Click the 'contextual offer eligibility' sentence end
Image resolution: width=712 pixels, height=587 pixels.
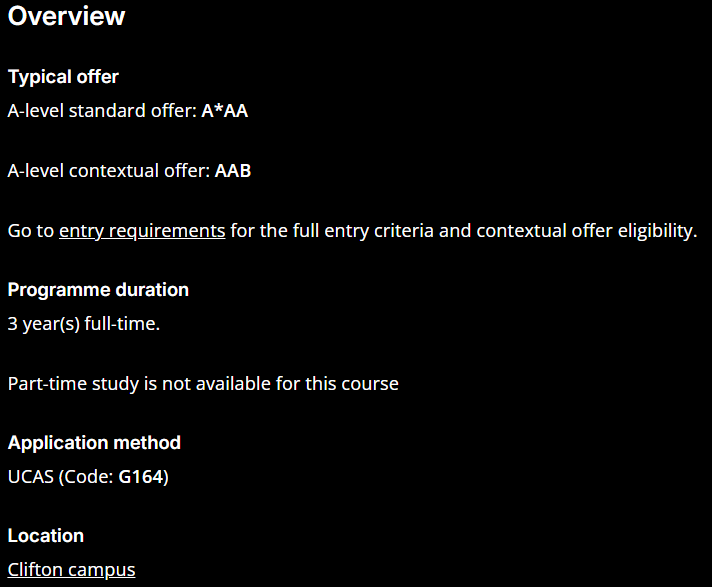coord(587,231)
